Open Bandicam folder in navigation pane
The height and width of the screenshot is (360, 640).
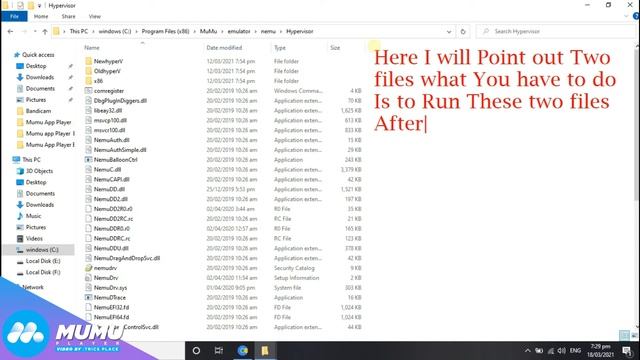(x=38, y=111)
